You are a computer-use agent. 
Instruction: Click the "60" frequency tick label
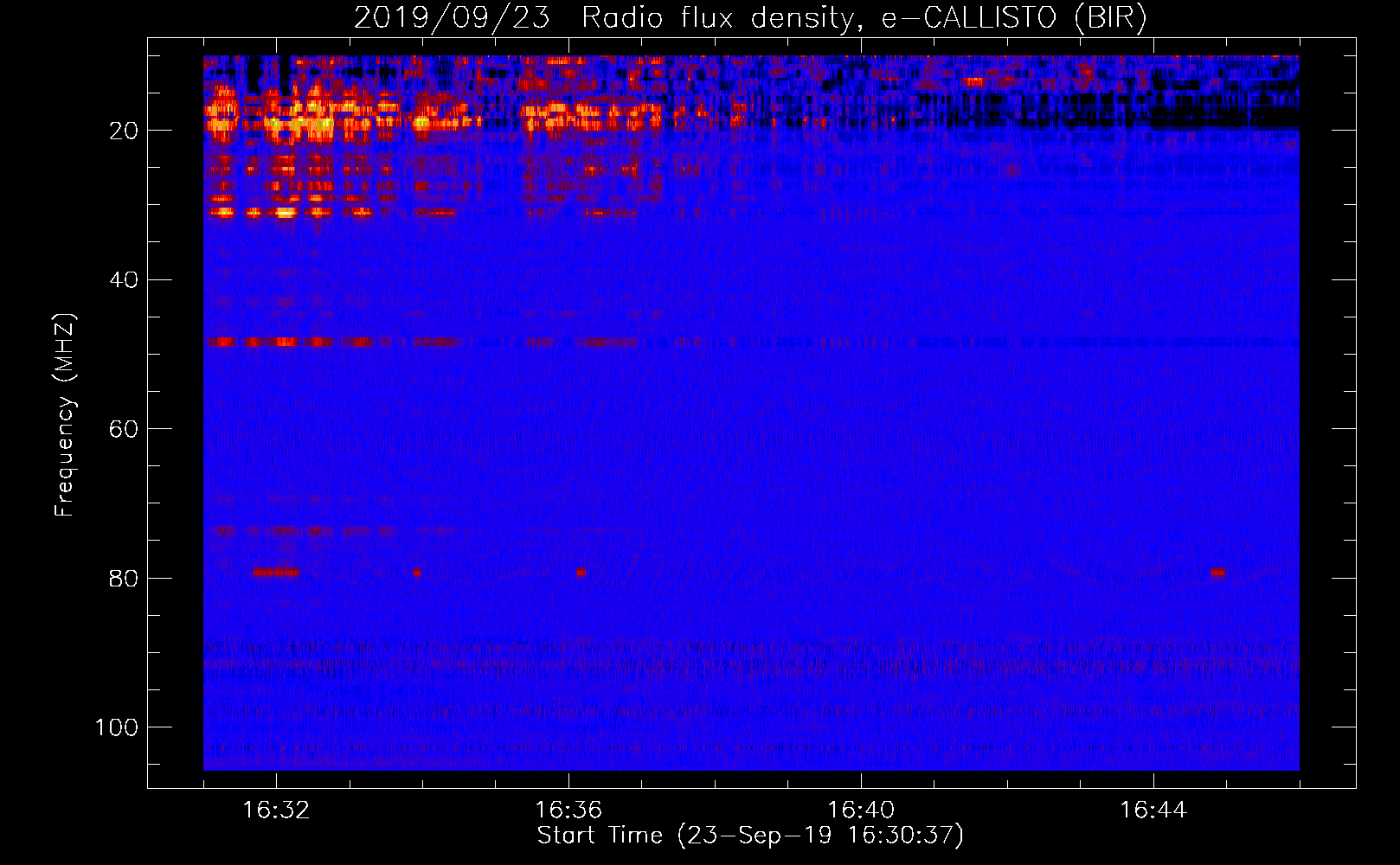[x=124, y=429]
